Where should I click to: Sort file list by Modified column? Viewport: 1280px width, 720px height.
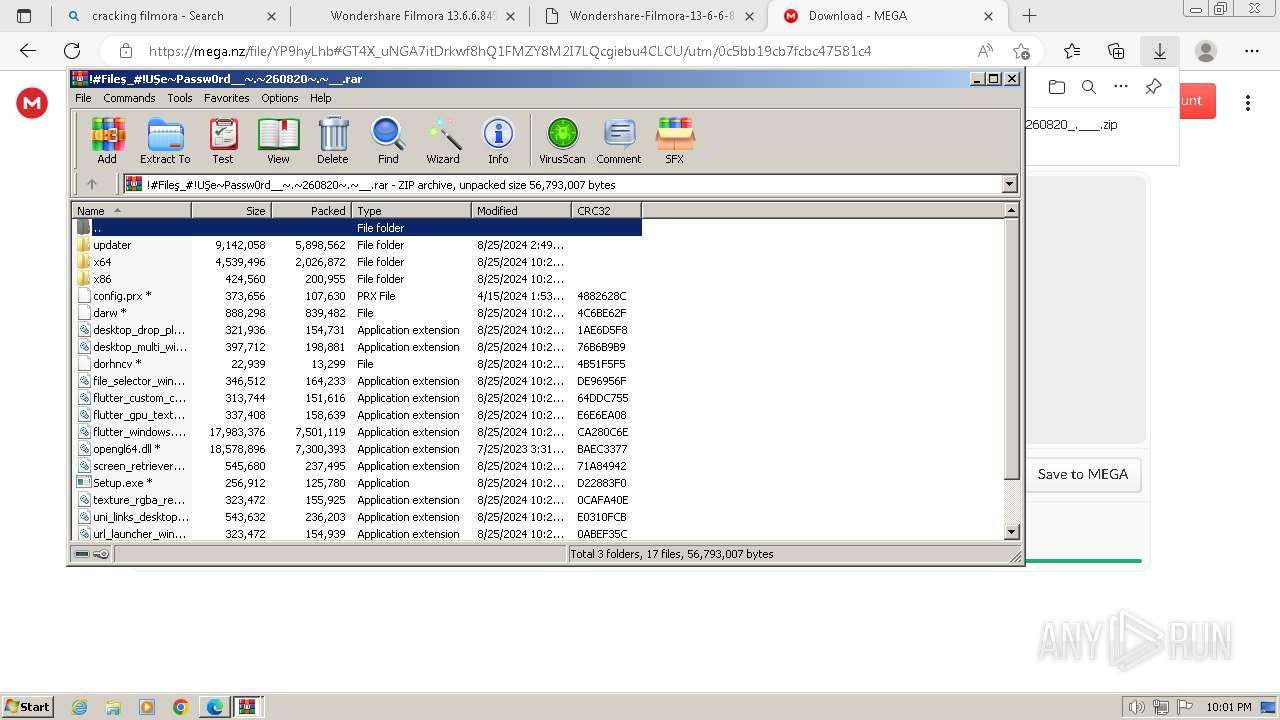521,210
